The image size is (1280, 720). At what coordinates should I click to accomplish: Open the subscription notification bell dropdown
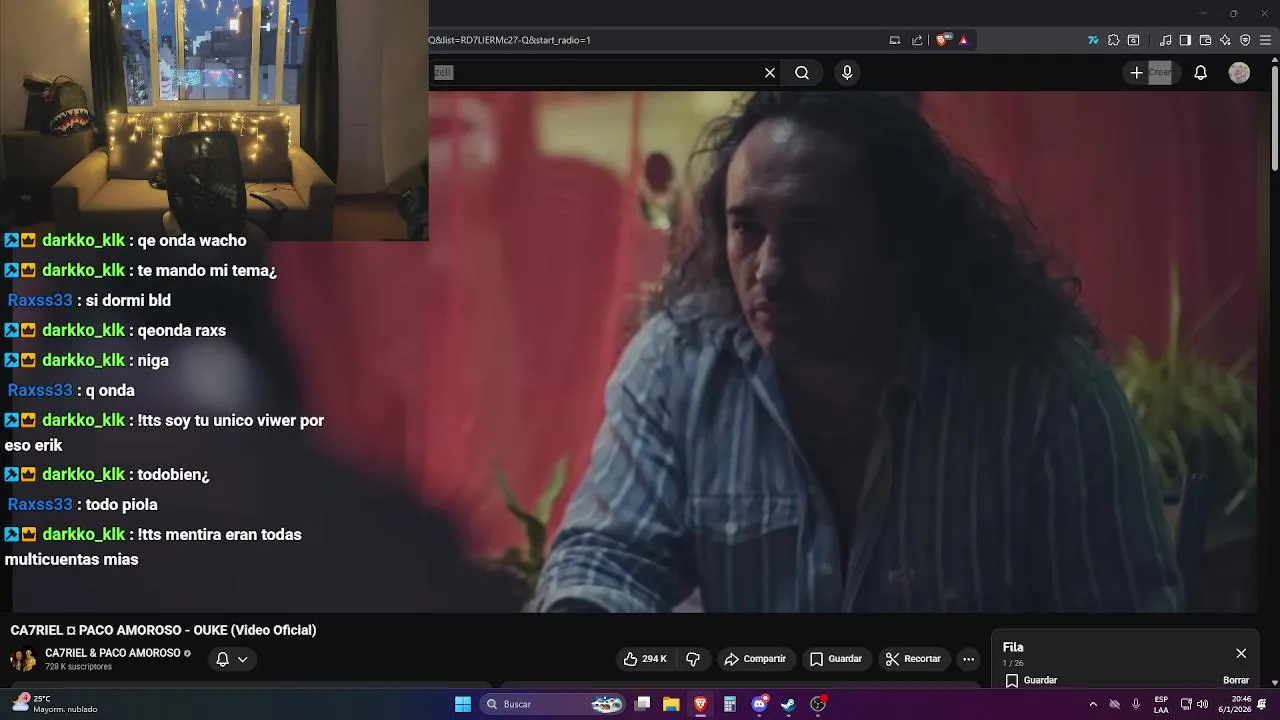tap(232, 659)
